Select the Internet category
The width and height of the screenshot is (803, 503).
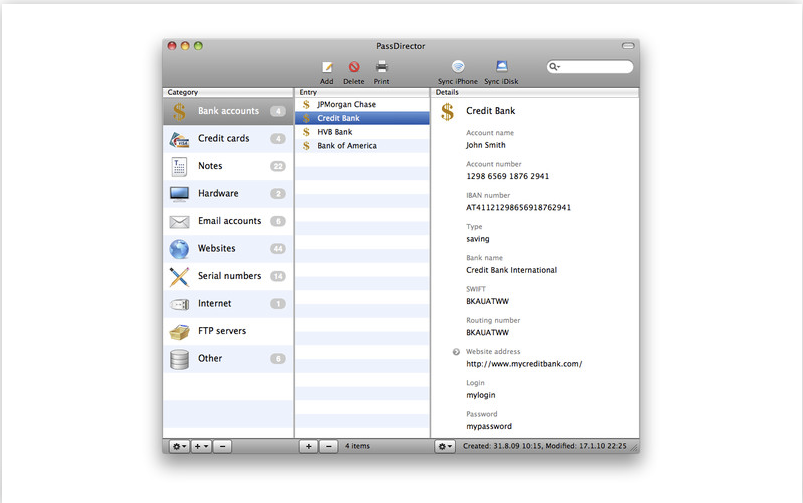228,304
